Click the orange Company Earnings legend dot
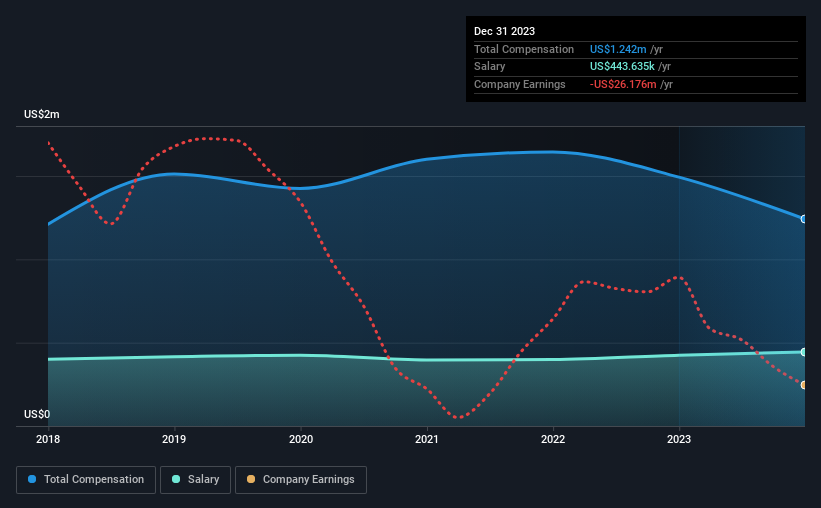 coord(251,479)
